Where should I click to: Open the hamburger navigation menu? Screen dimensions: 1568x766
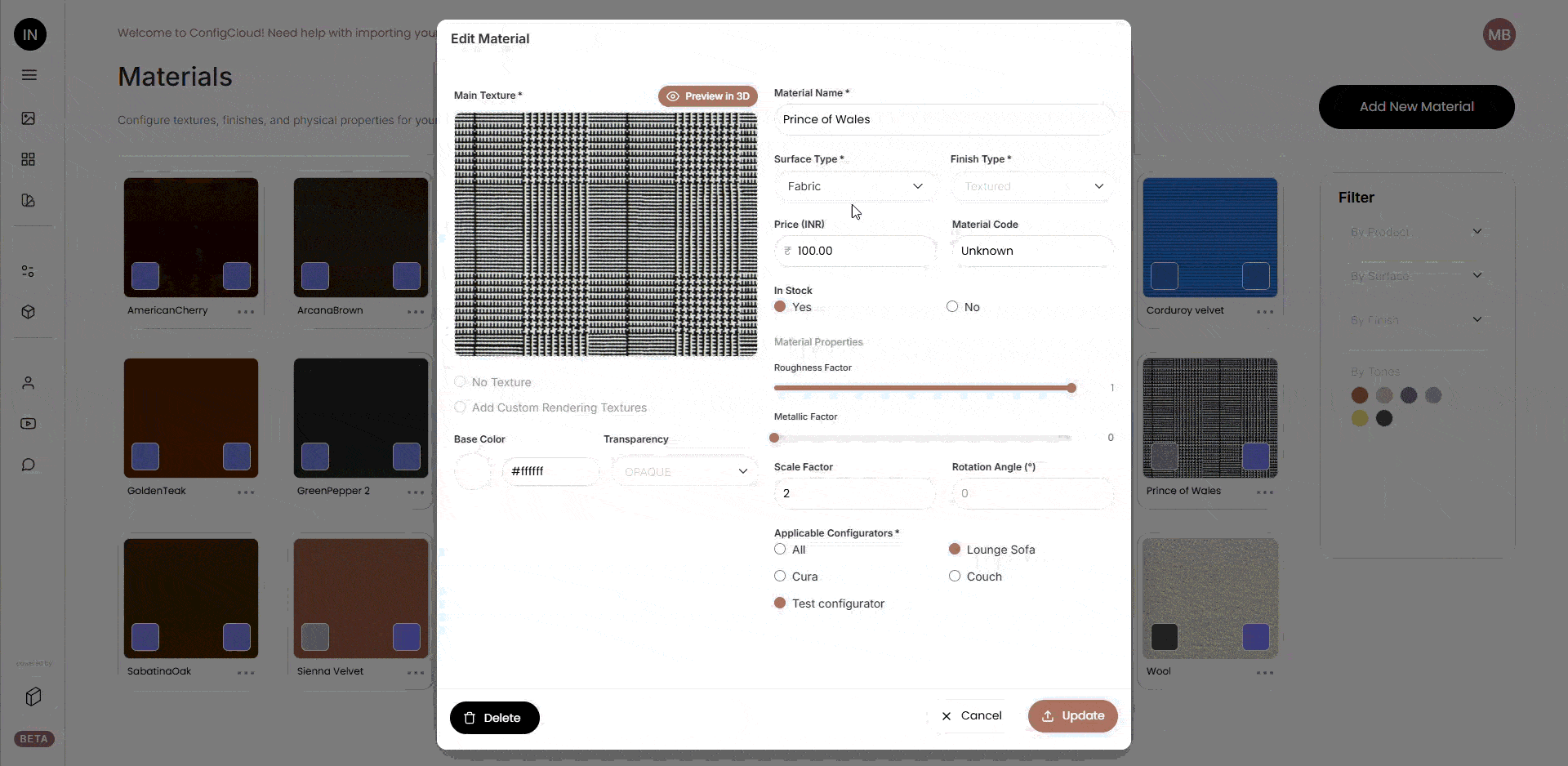point(29,75)
